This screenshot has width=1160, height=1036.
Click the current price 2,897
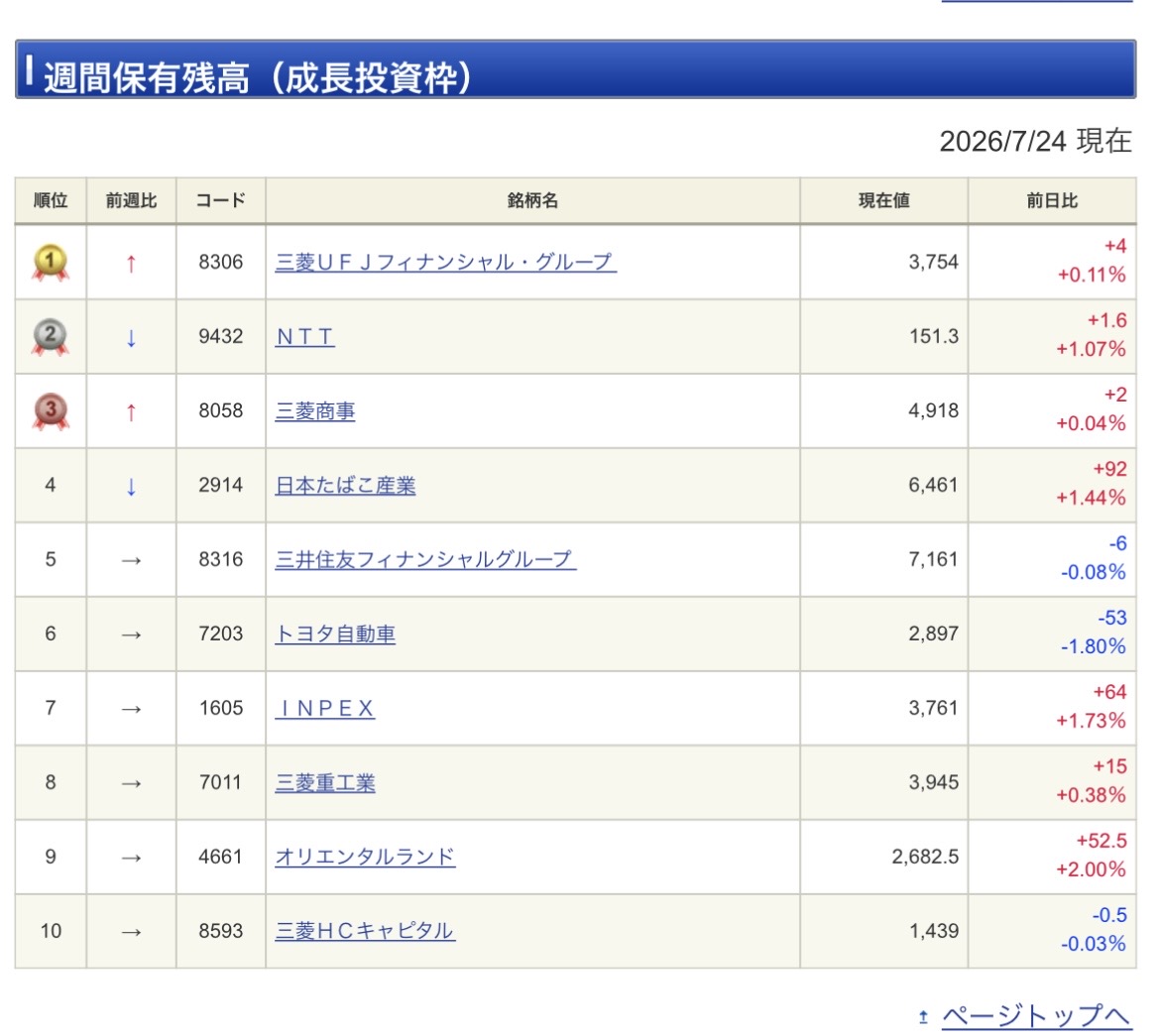934,634
